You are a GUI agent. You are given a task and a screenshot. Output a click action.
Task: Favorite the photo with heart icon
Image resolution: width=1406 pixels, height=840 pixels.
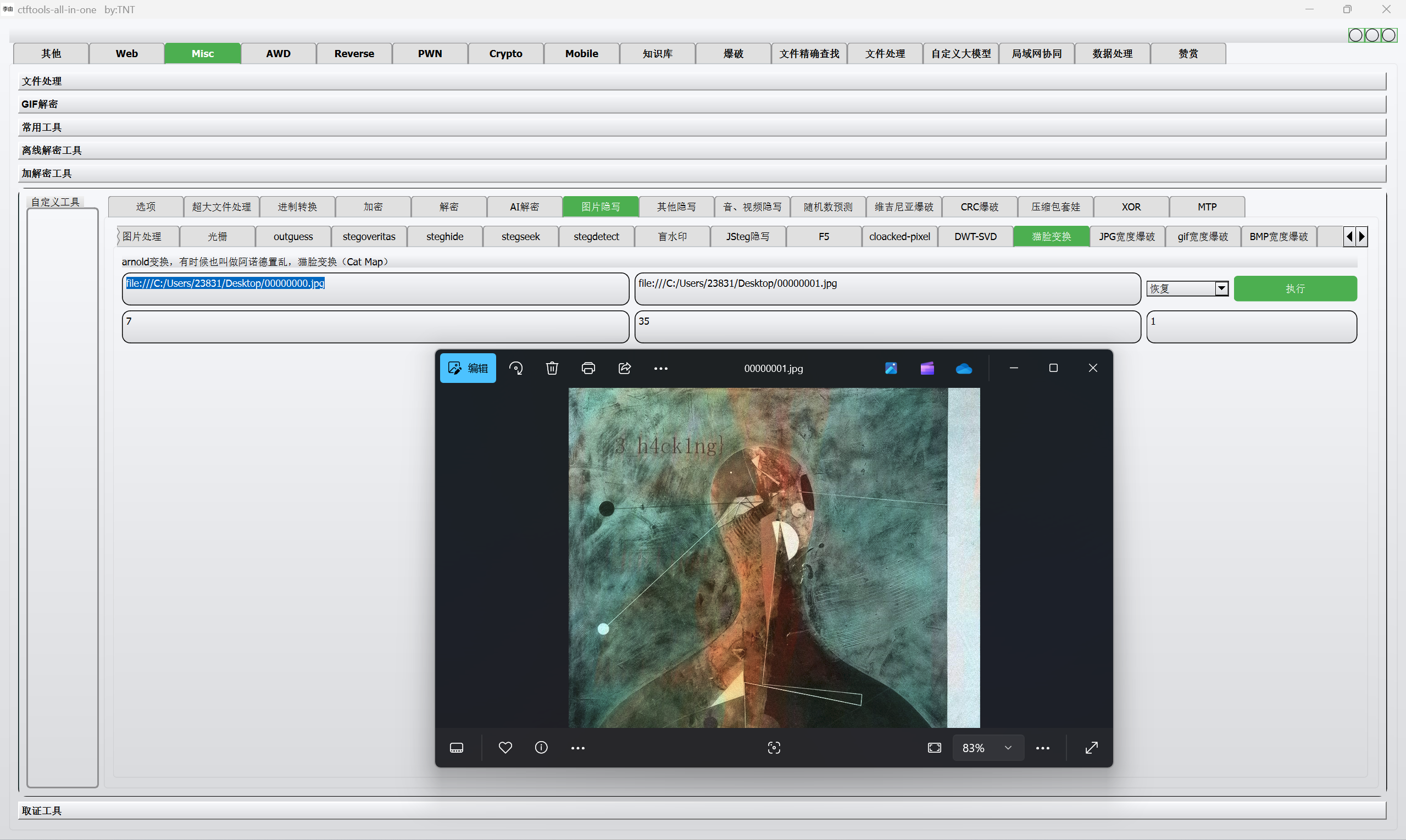(x=505, y=748)
